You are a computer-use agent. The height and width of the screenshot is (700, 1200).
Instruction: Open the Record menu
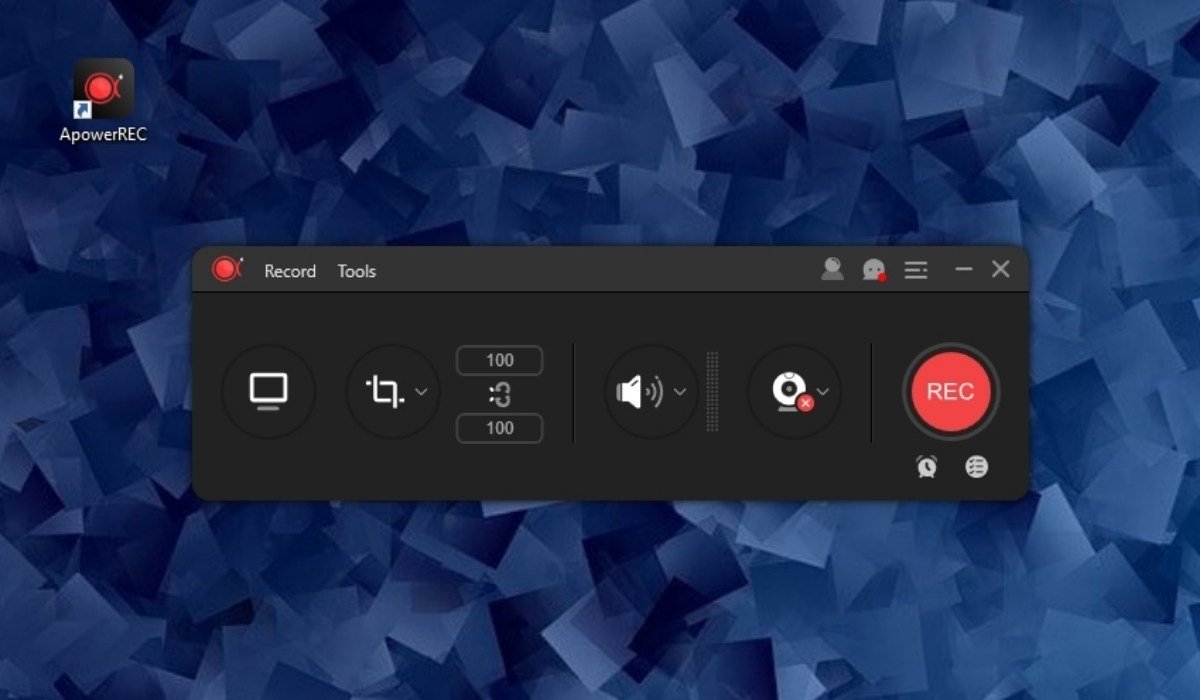tap(290, 271)
